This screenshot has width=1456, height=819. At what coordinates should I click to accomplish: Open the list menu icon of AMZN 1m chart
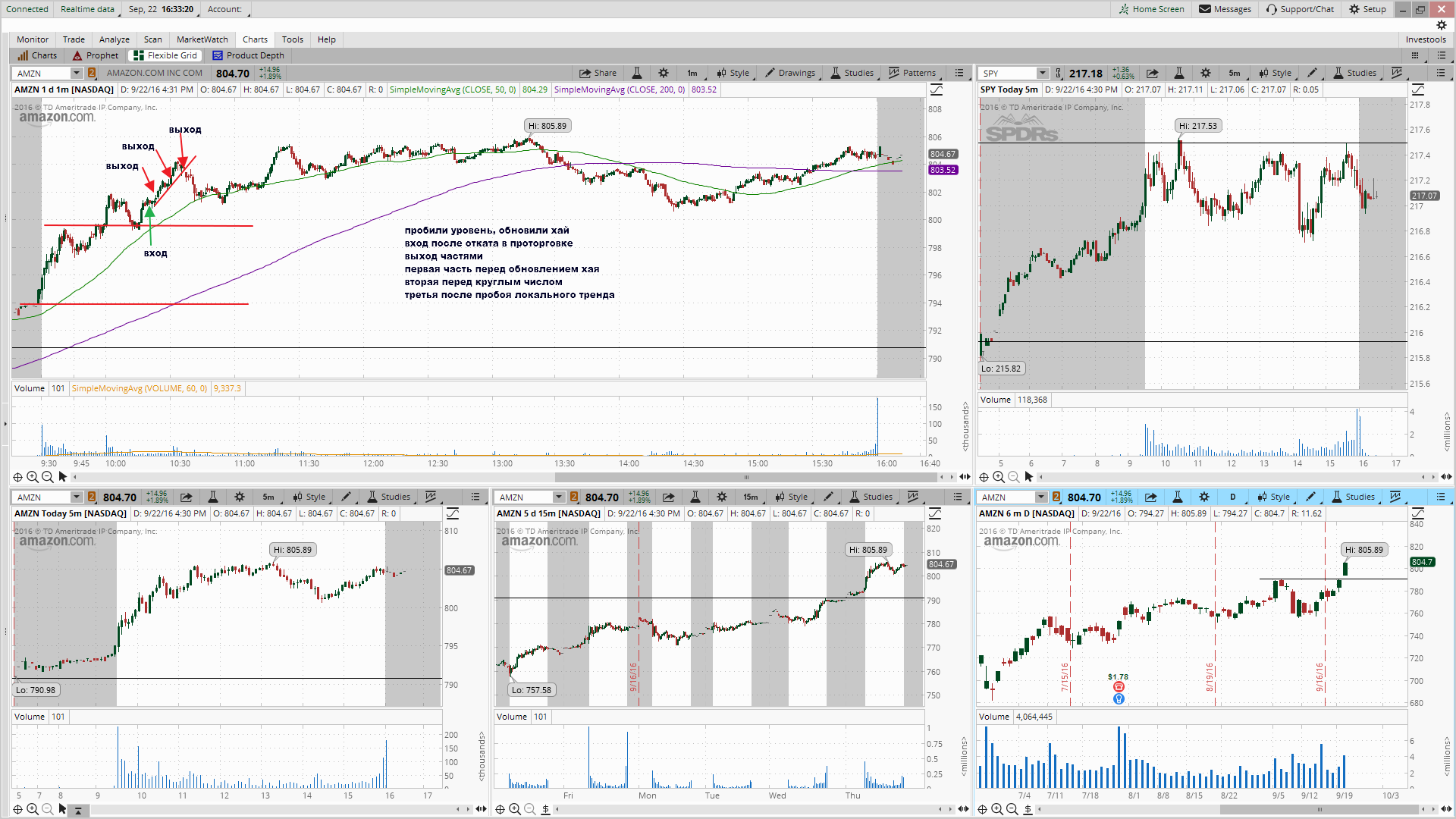click(x=959, y=73)
